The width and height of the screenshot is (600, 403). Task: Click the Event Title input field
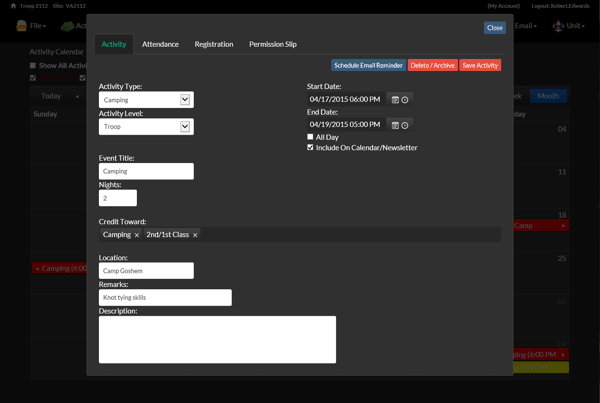[x=146, y=171]
